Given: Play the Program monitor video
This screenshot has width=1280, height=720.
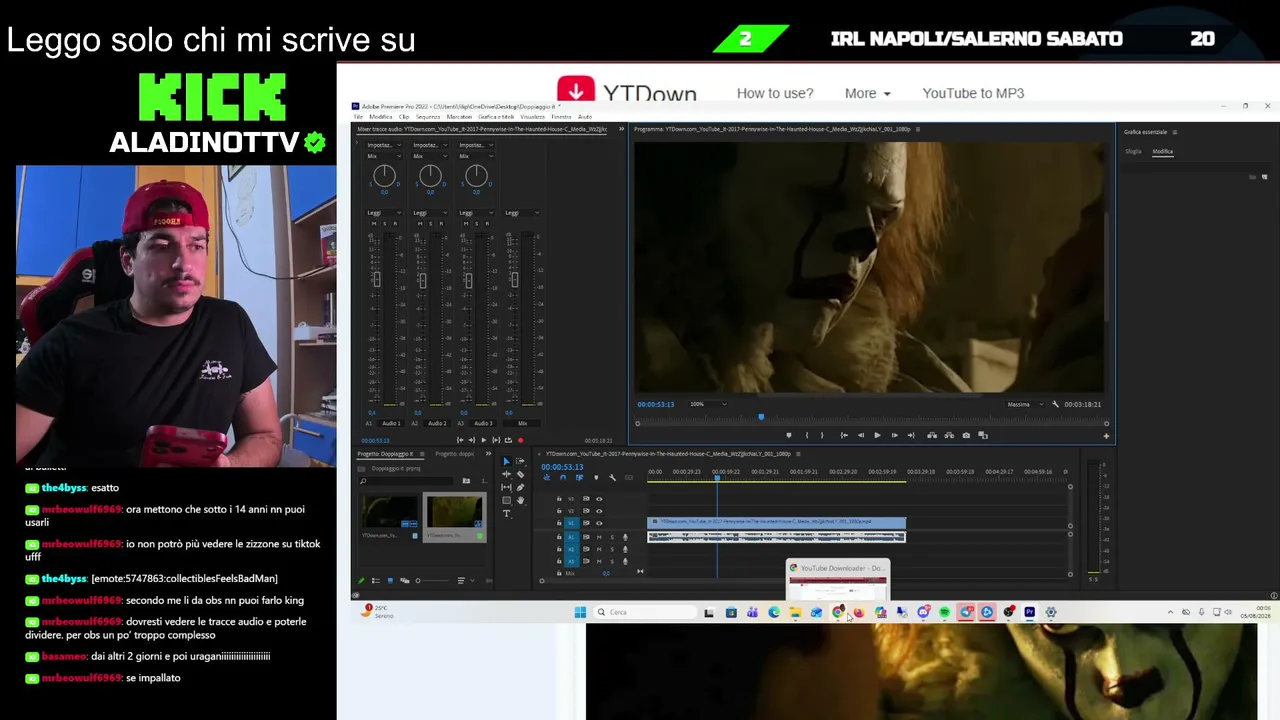Looking at the screenshot, I should [877, 435].
